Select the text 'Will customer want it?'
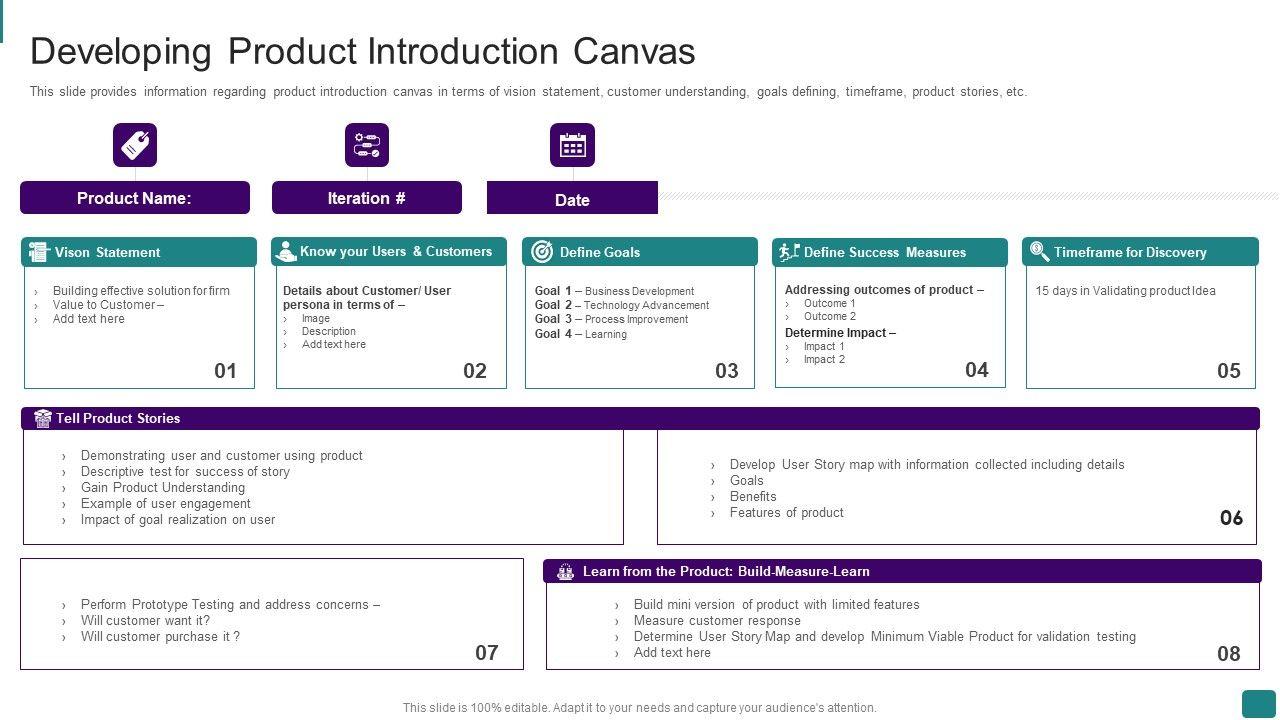This screenshot has width=1280, height=720. coord(145,620)
